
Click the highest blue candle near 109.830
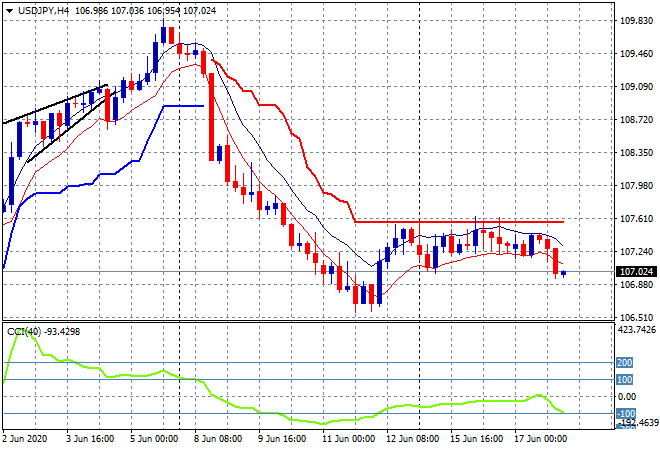(x=164, y=35)
